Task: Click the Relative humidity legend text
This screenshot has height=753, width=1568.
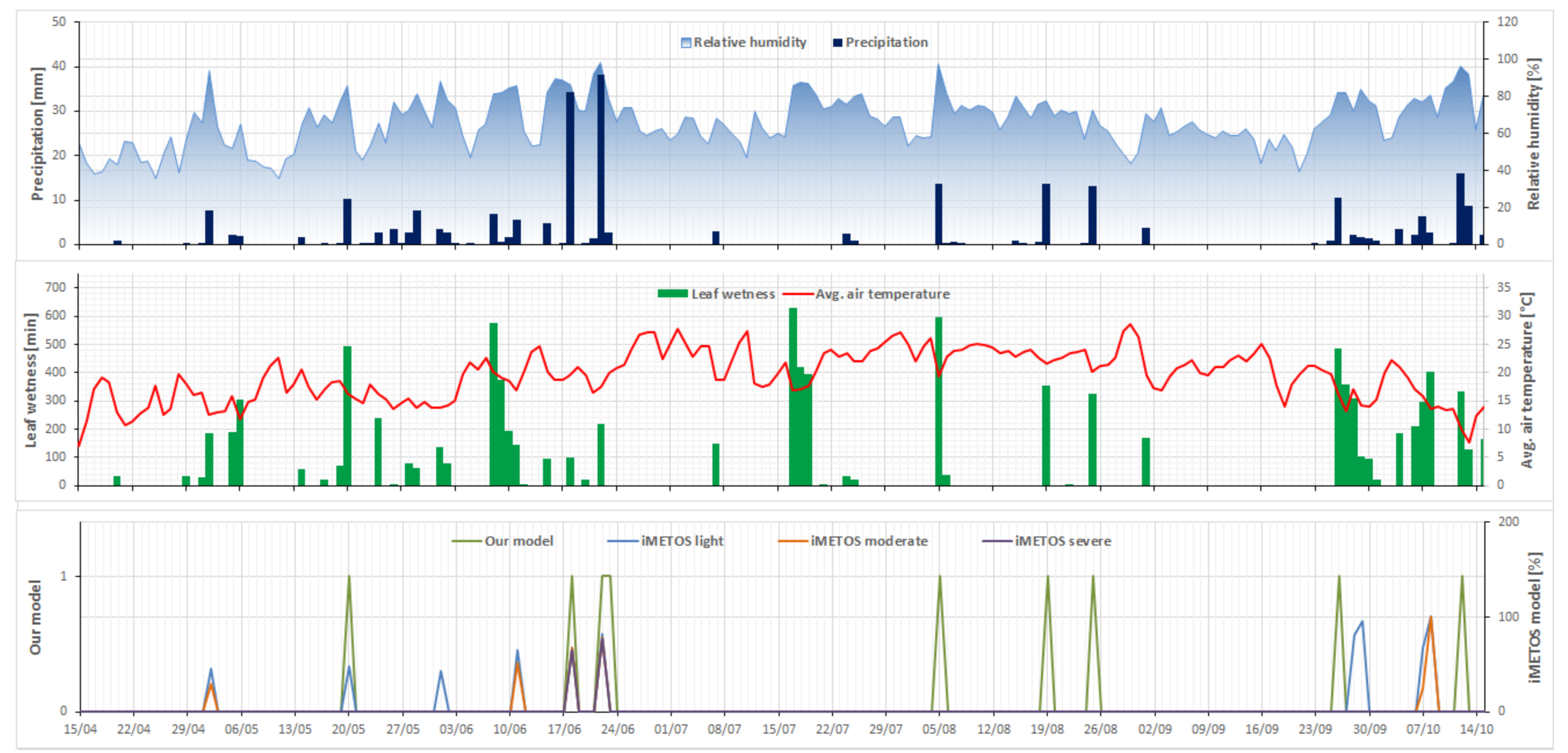Action: (750, 43)
